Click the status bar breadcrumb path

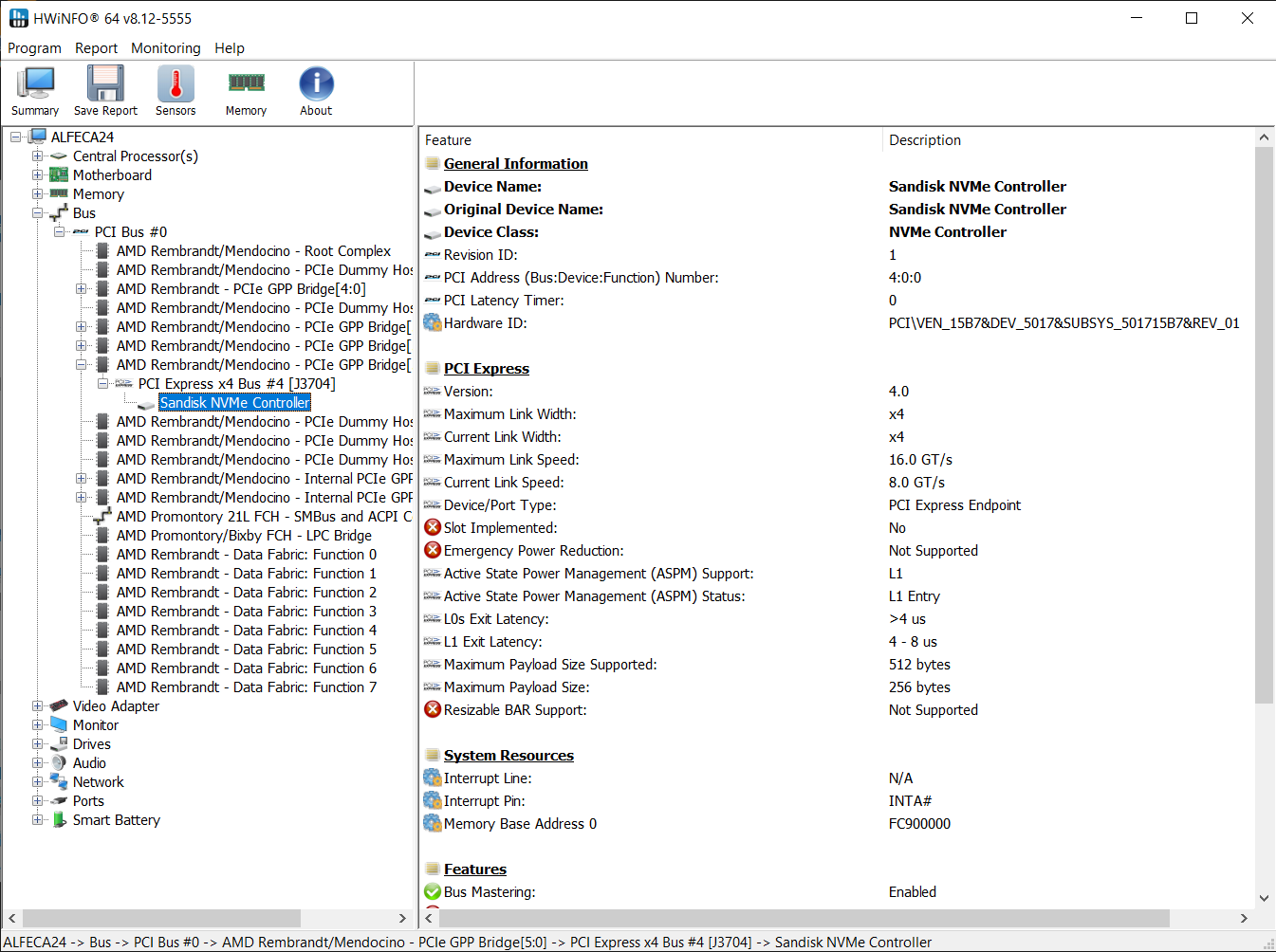(468, 942)
